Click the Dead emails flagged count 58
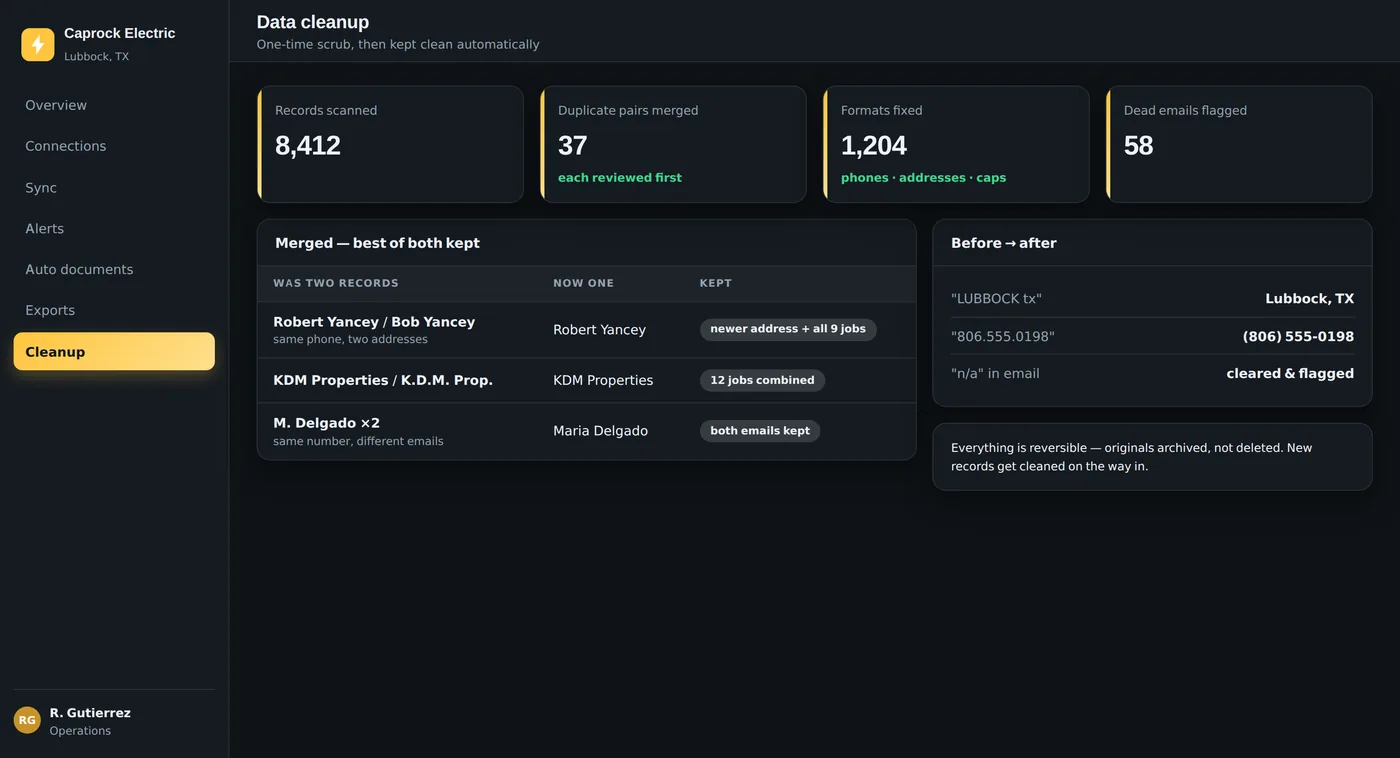This screenshot has height=758, width=1400. tap(1139, 146)
